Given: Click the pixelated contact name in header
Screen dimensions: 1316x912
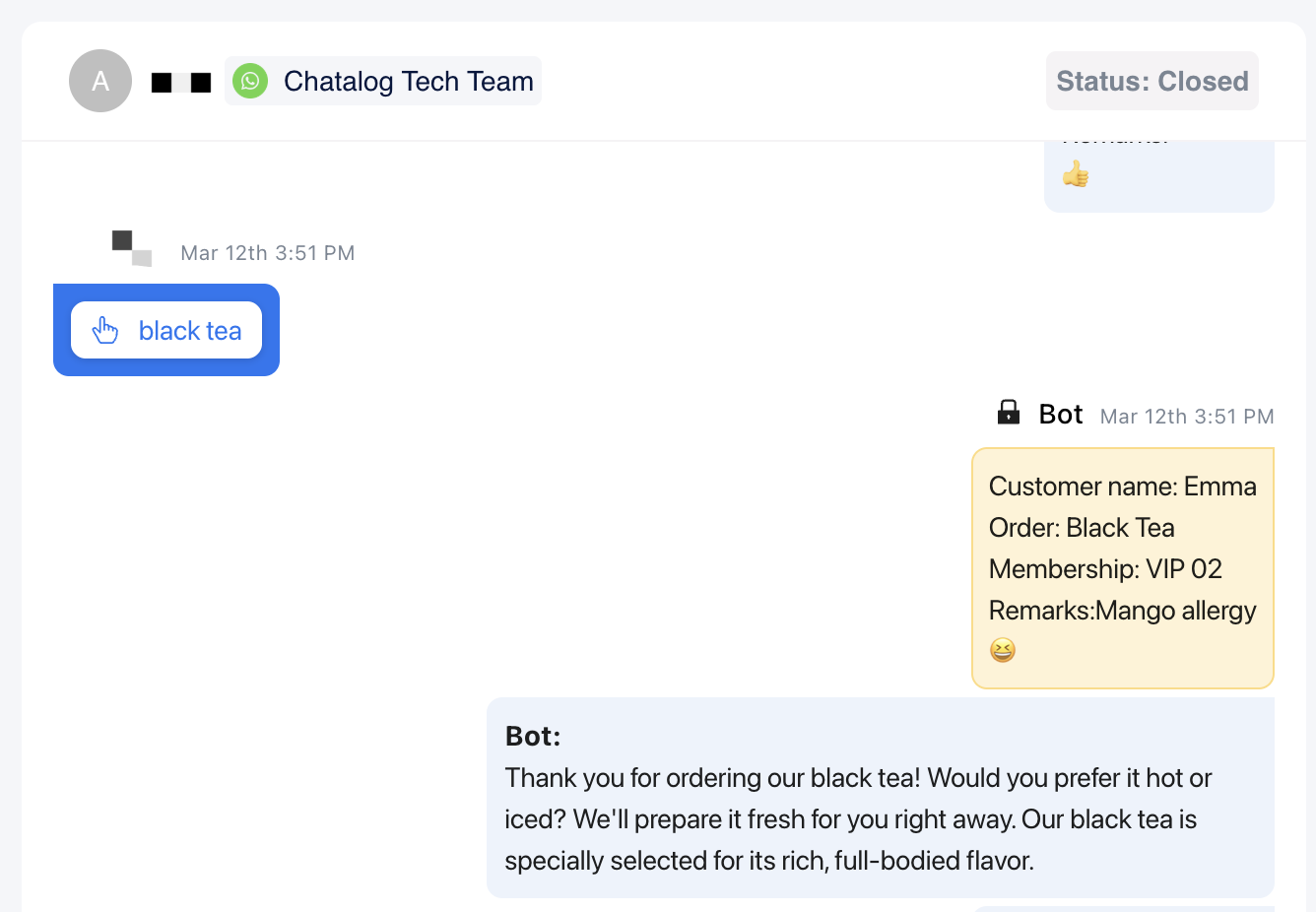Looking at the screenshot, I should (x=181, y=82).
